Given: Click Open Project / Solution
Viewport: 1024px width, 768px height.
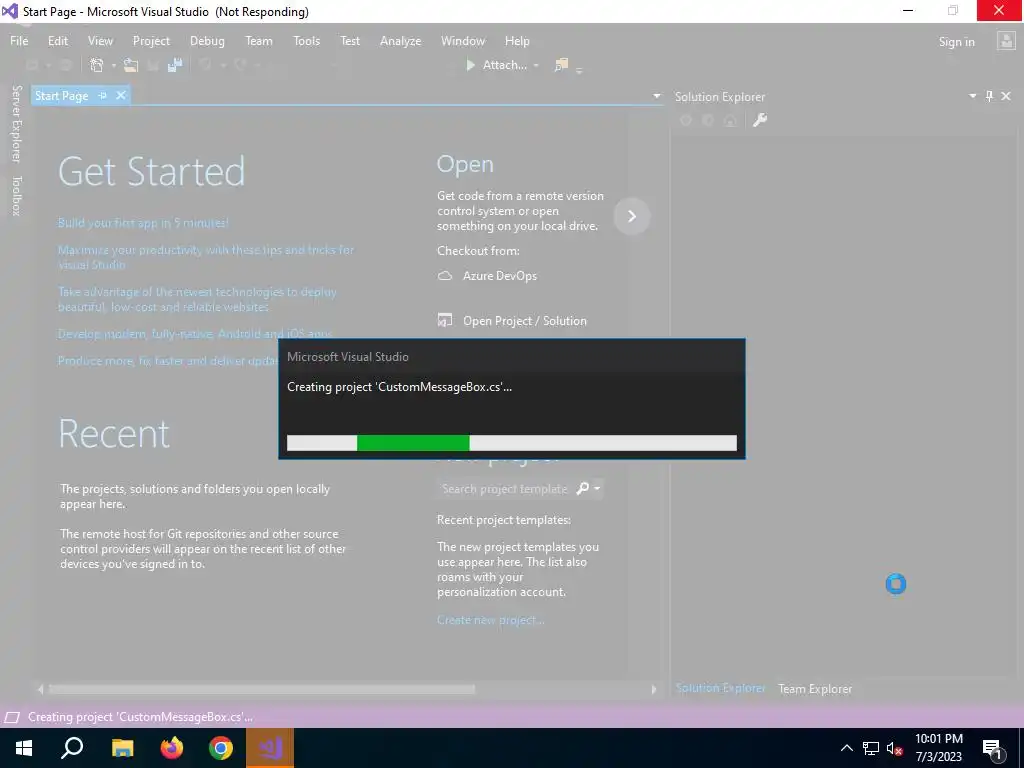Looking at the screenshot, I should [524, 321].
